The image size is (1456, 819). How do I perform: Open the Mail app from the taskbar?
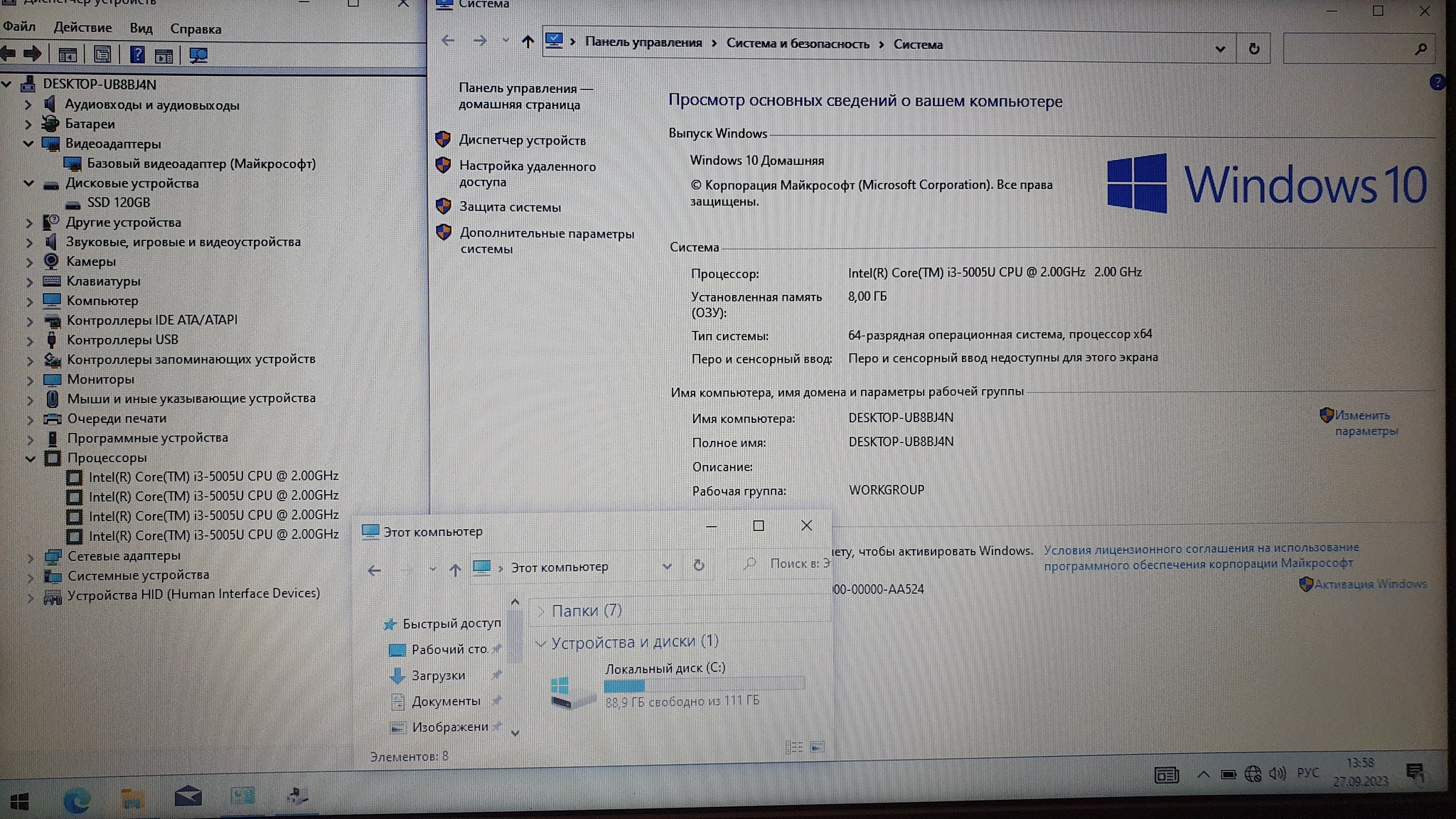[x=188, y=796]
